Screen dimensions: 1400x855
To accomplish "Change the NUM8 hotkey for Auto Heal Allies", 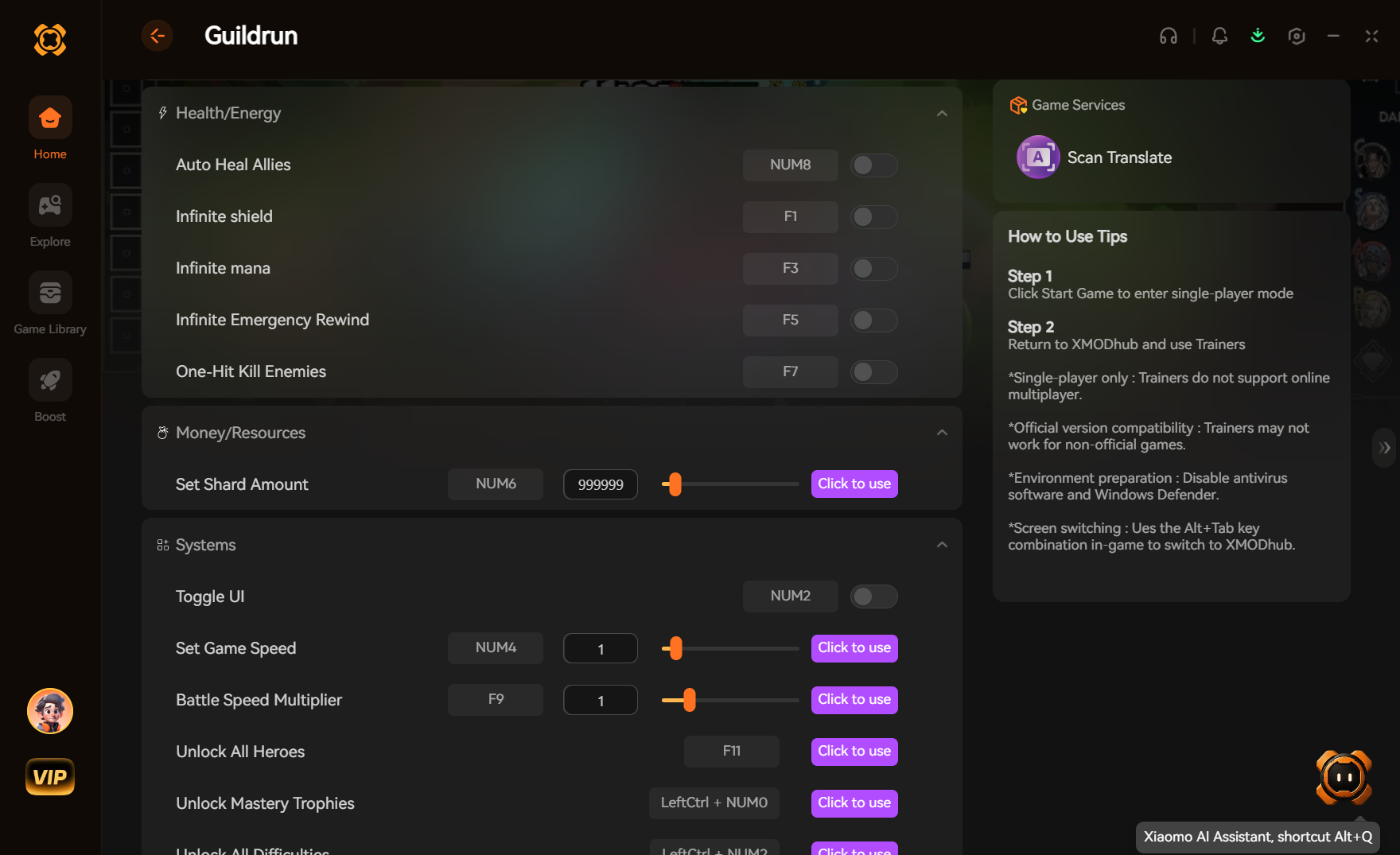I will pyautogui.click(x=790, y=165).
